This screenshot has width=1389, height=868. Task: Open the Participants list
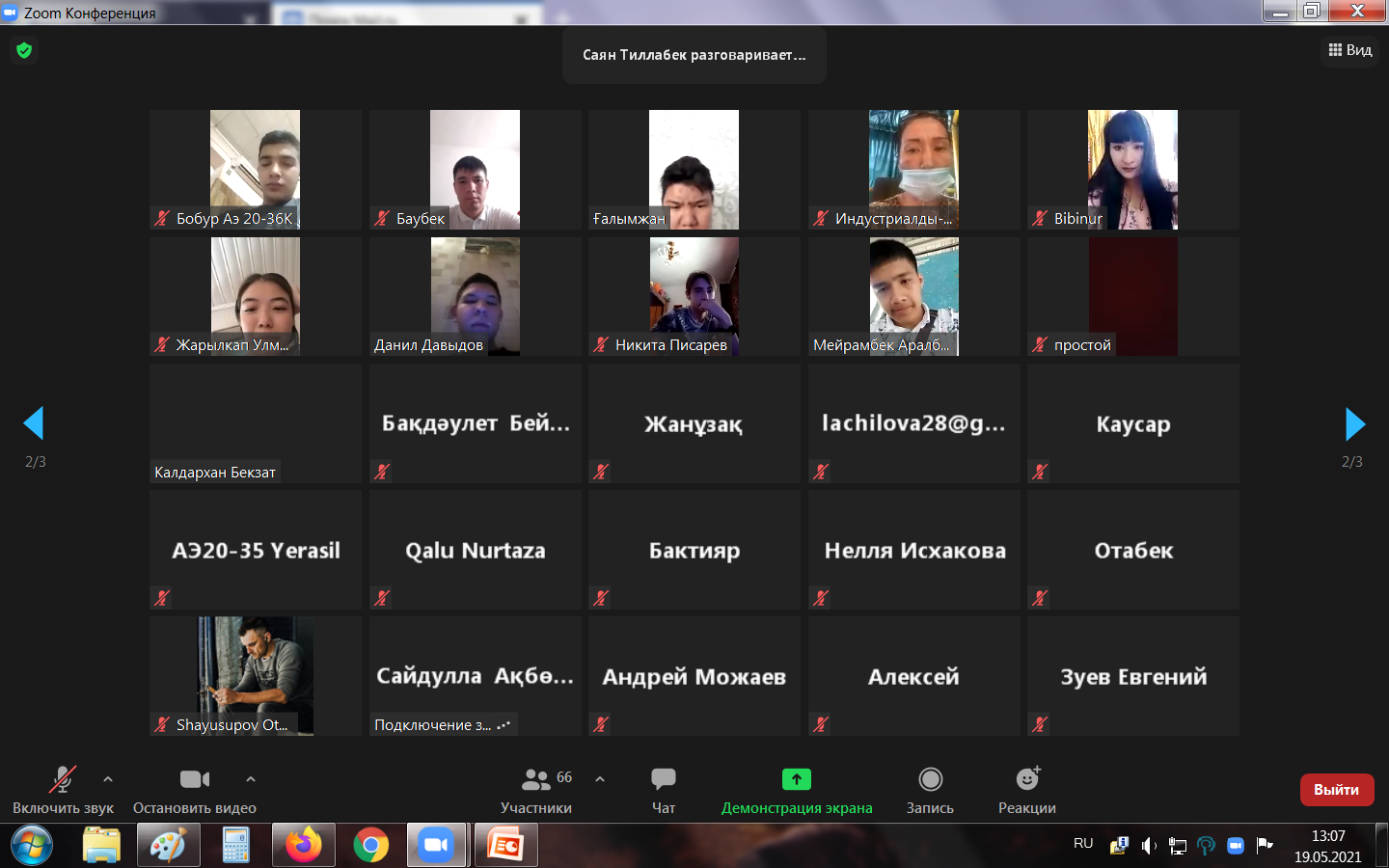(x=536, y=788)
